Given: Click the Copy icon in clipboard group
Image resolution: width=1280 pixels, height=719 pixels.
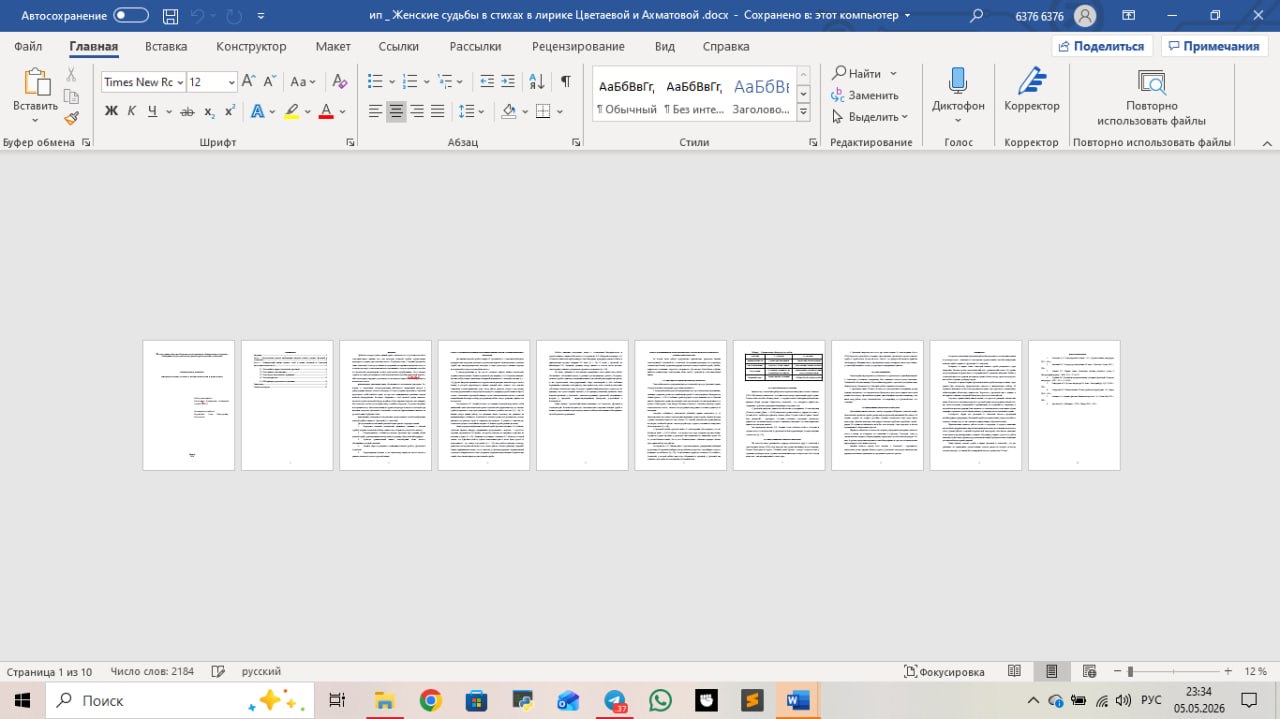Looking at the screenshot, I should coord(71,97).
